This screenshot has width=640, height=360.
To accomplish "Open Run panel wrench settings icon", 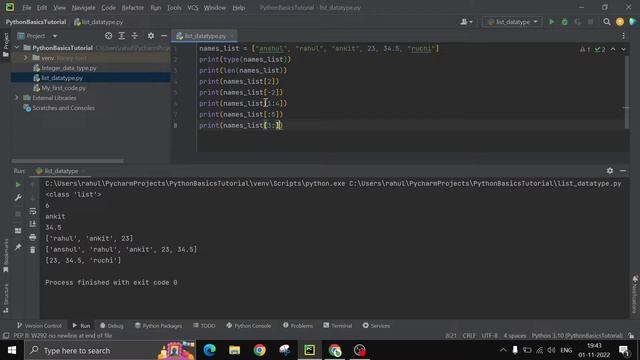I will coord(18,198).
